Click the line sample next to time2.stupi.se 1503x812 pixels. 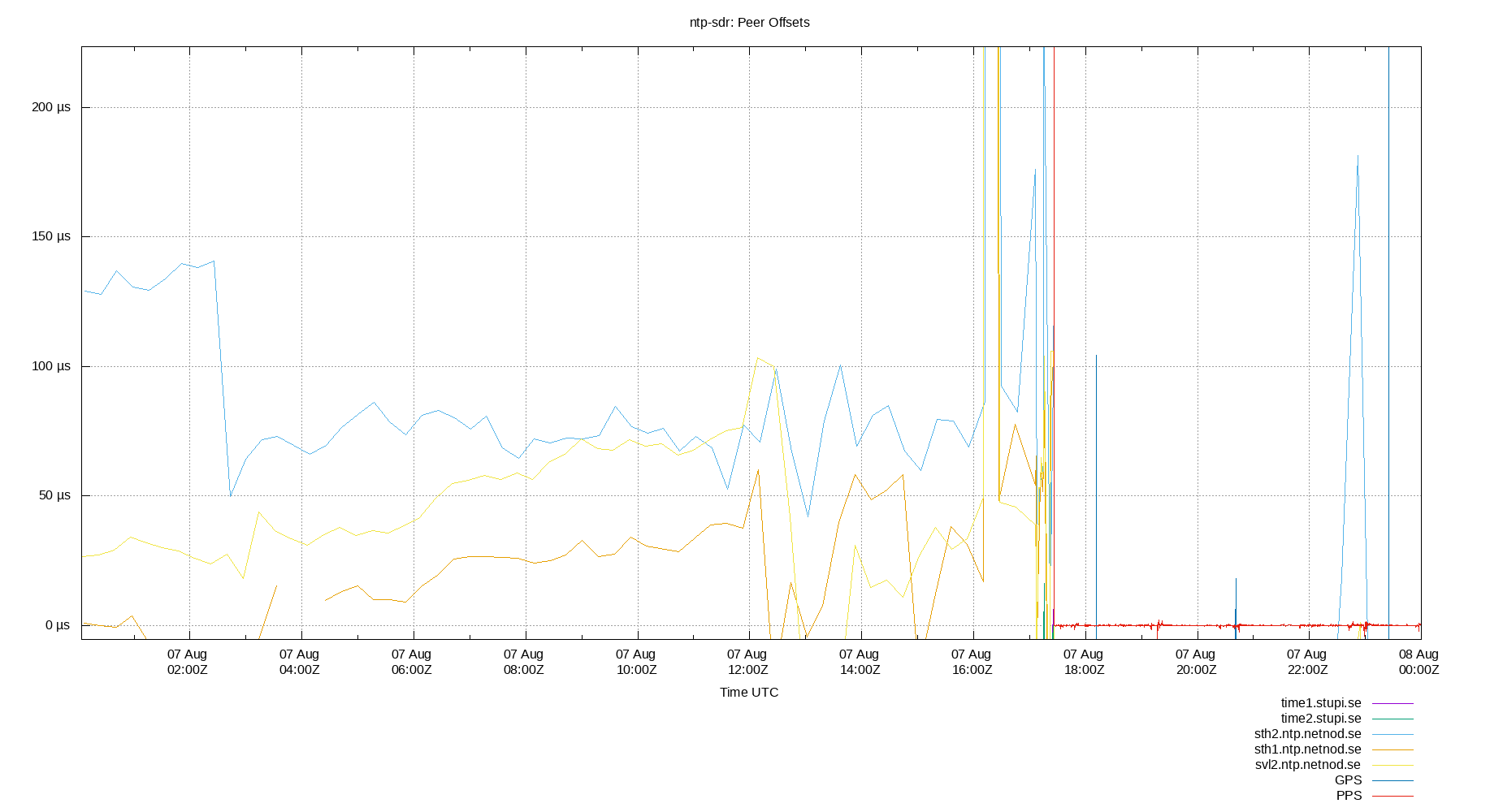(x=1393, y=719)
